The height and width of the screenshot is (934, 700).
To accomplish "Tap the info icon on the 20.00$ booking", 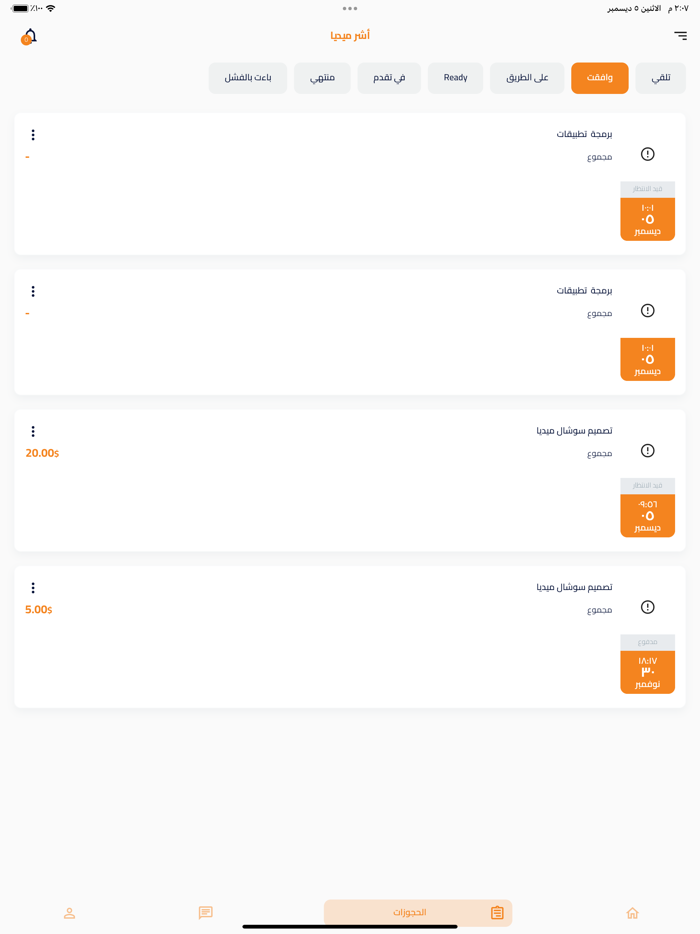I will 647,451.
